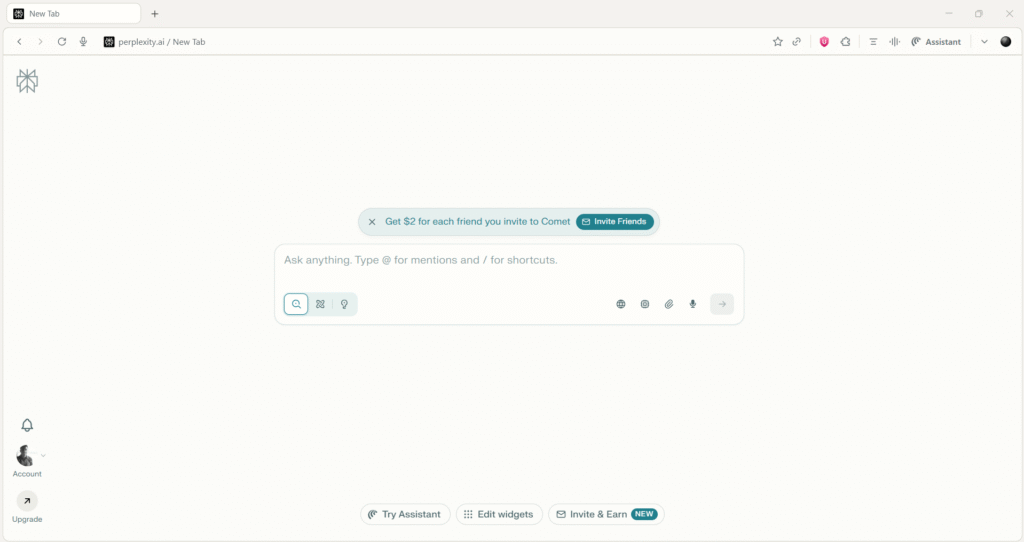Viewport: 1024px width, 542px height.
Task: Reload the page
Action: pos(61,42)
